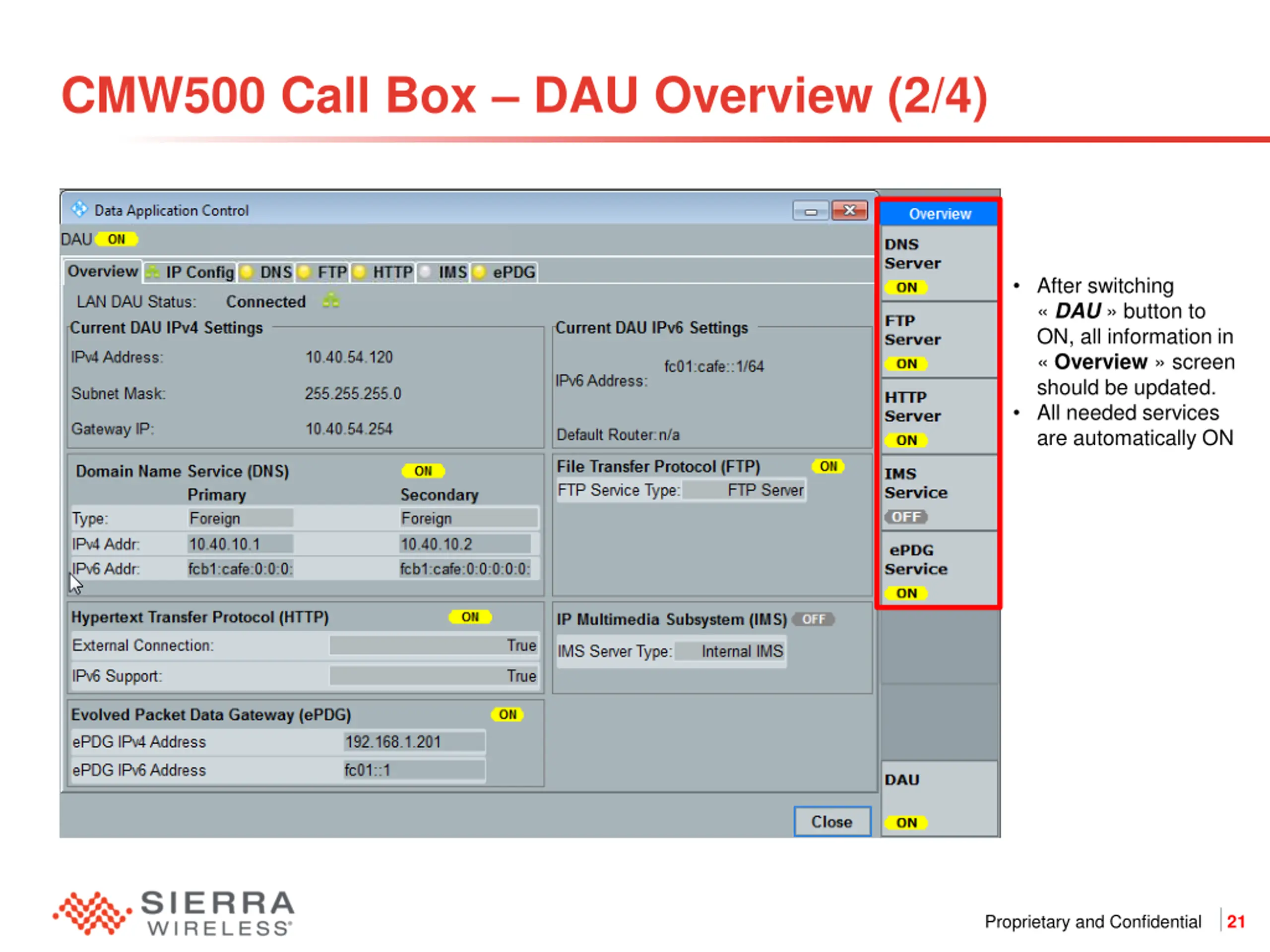
Task: Click the yellow status indicator on FTP tab
Action: (304, 272)
